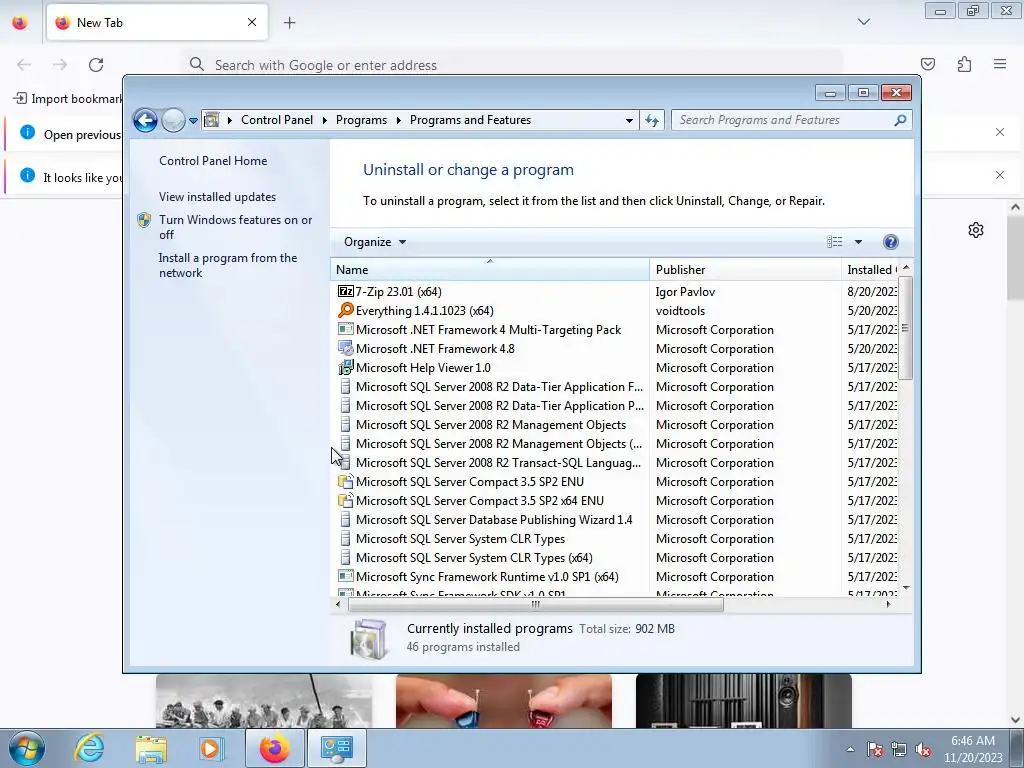
Task: Open a new Firefox tab
Action: (289, 23)
